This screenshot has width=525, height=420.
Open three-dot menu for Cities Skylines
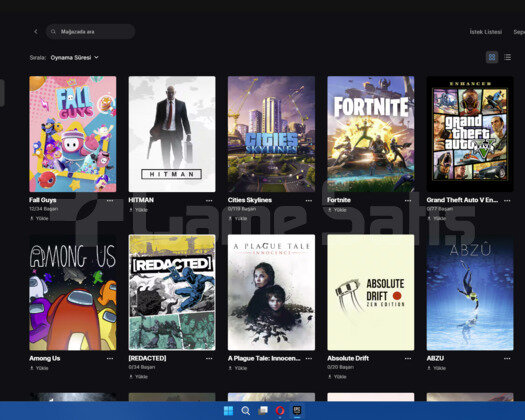(x=308, y=201)
